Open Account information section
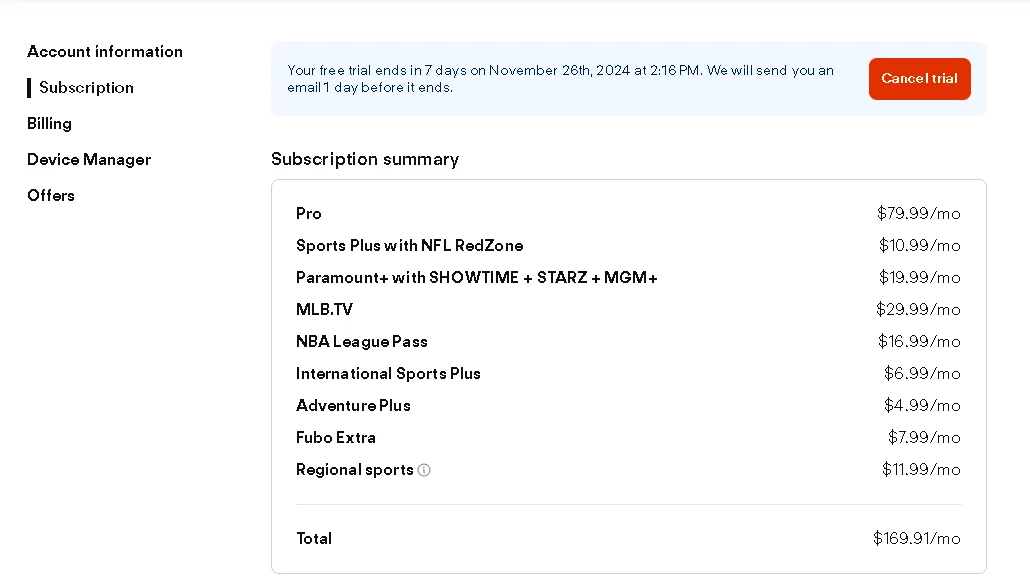 tap(105, 52)
